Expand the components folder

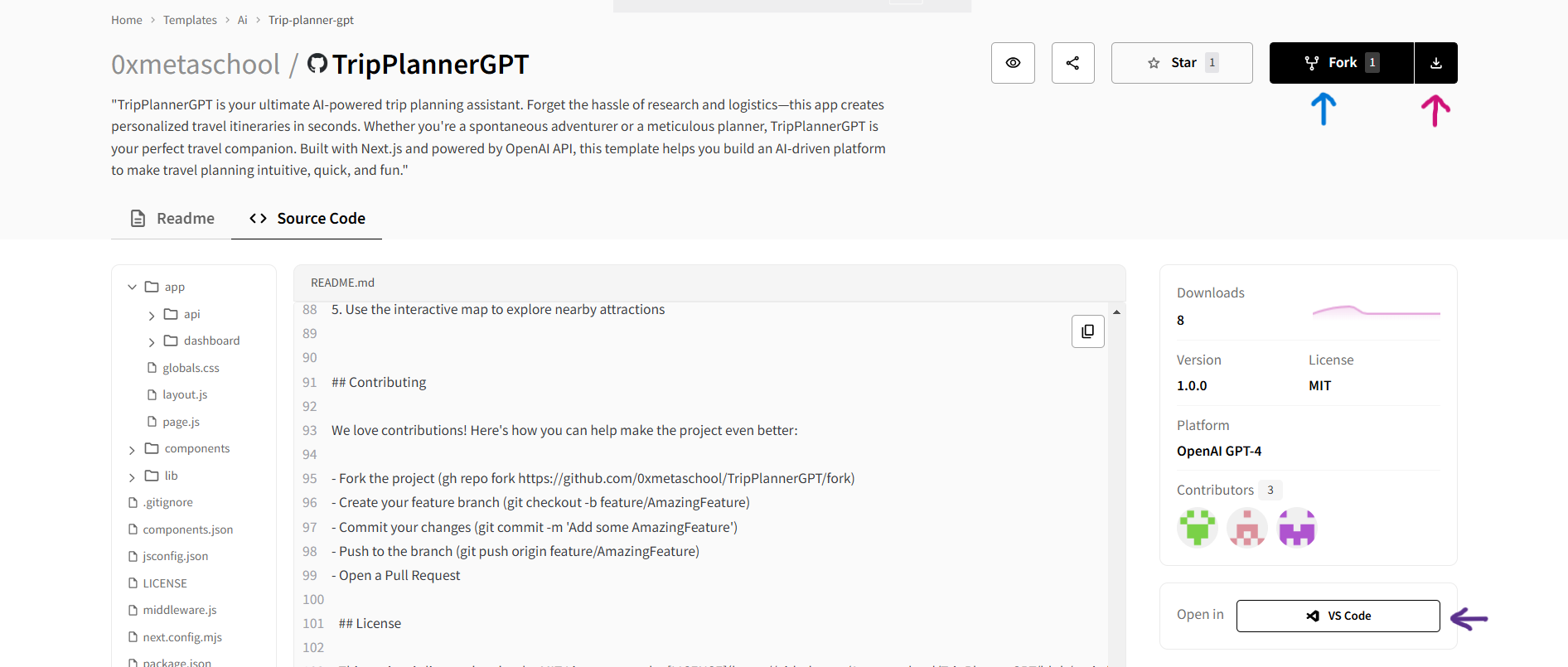click(133, 449)
